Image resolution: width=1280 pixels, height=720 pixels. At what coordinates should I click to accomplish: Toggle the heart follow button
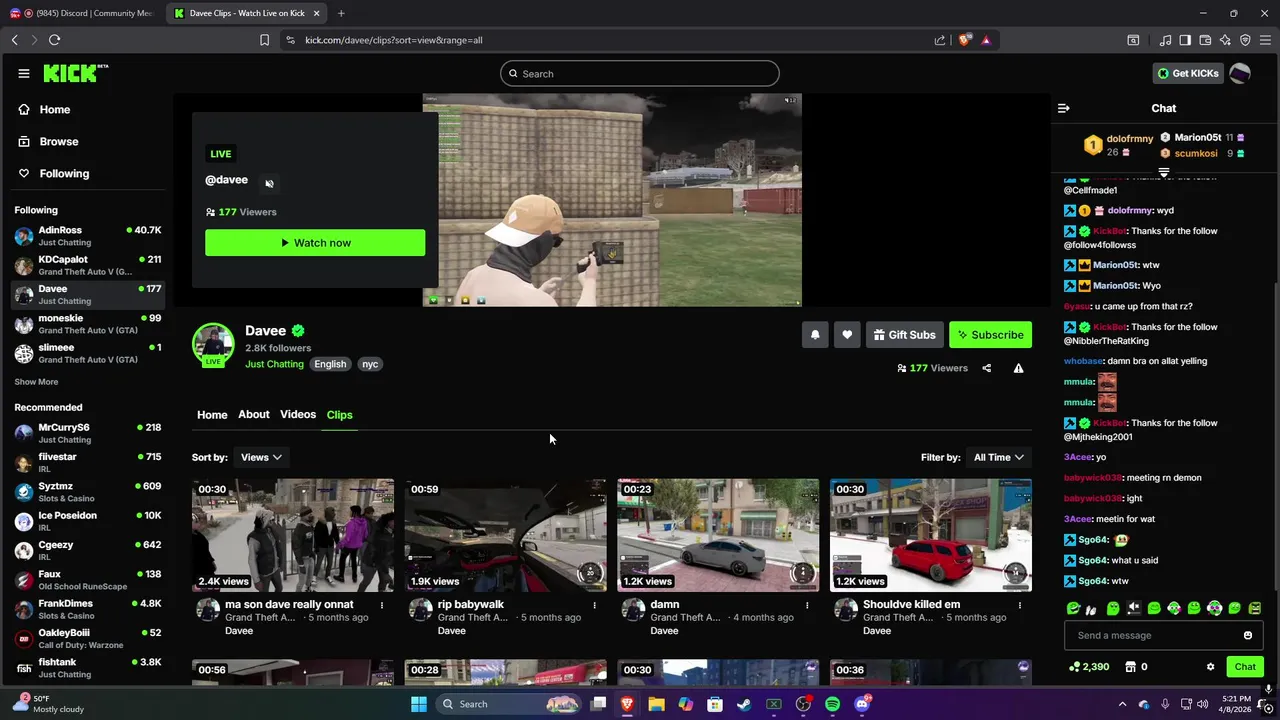point(847,335)
